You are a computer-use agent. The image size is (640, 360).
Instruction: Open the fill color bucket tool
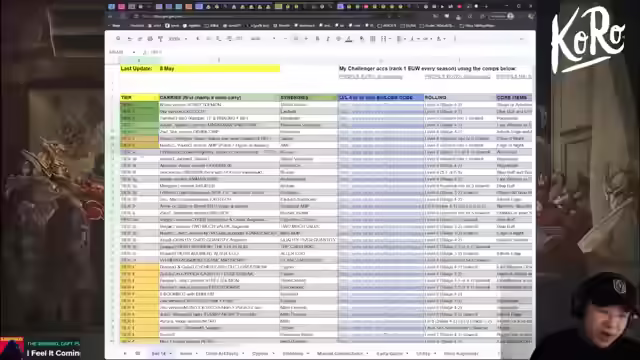[362, 39]
